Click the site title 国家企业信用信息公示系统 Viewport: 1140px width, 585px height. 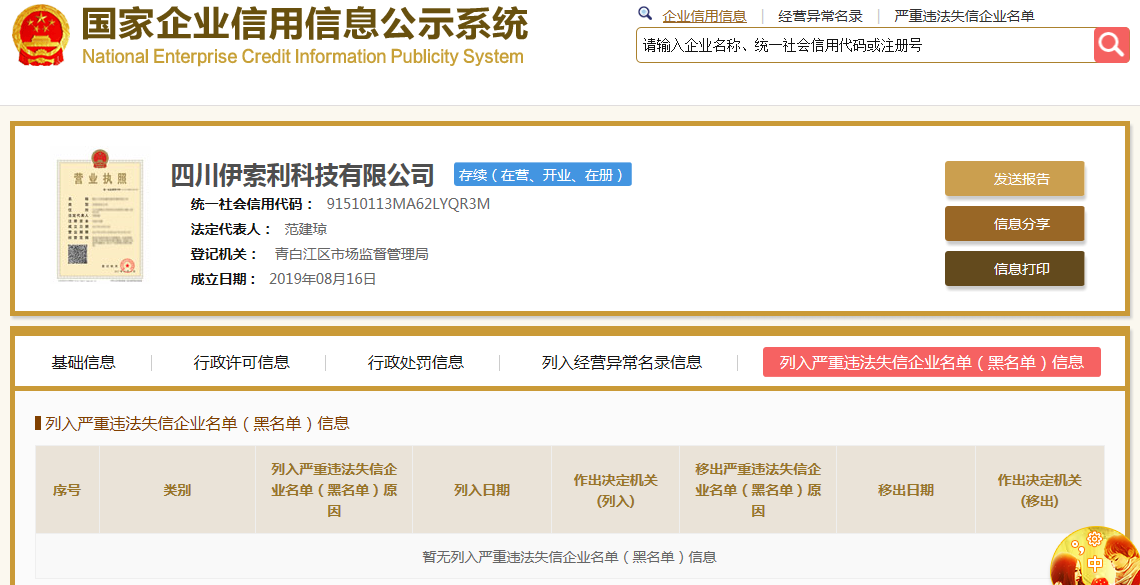pos(305,24)
